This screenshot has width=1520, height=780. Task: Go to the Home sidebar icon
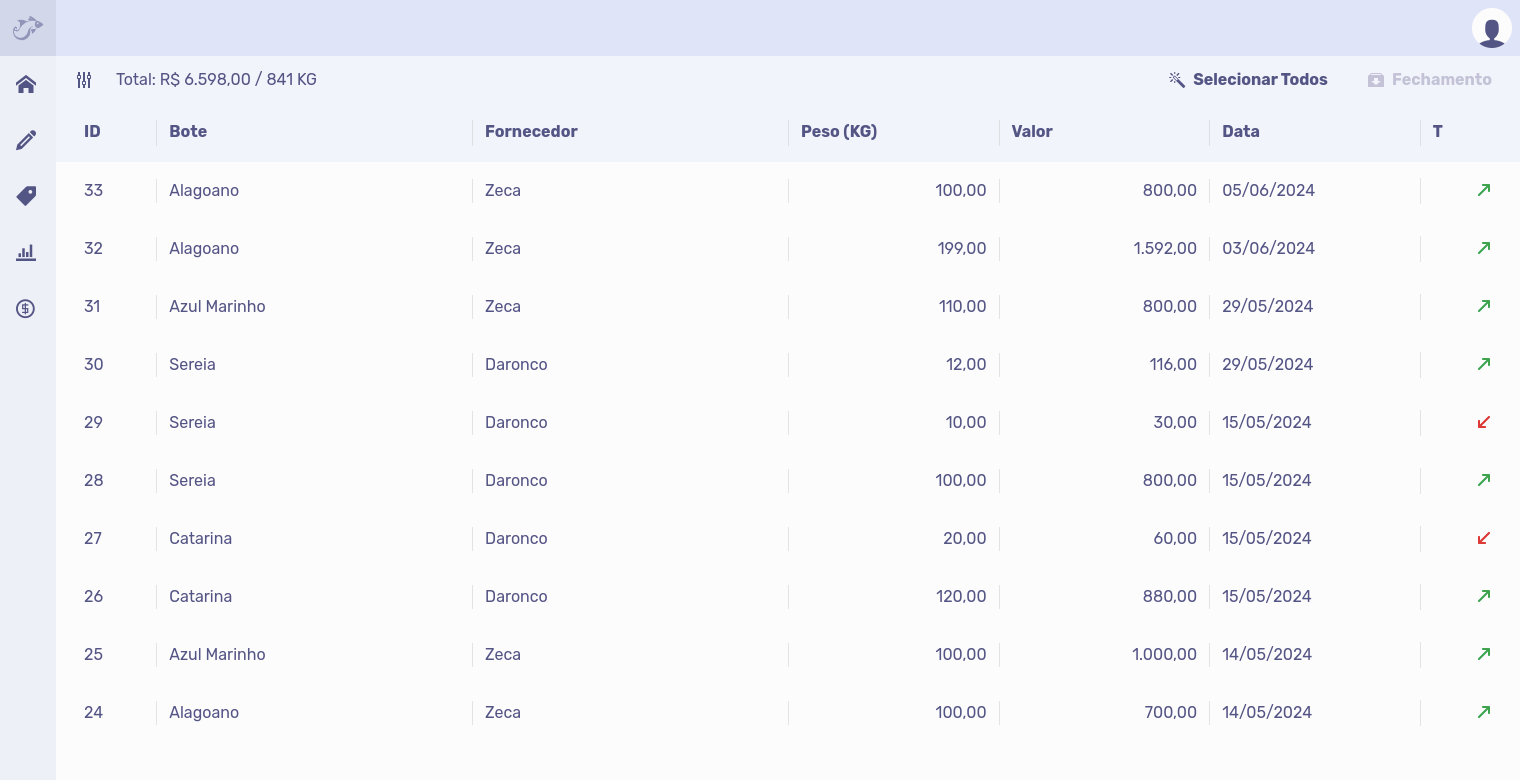(26, 84)
